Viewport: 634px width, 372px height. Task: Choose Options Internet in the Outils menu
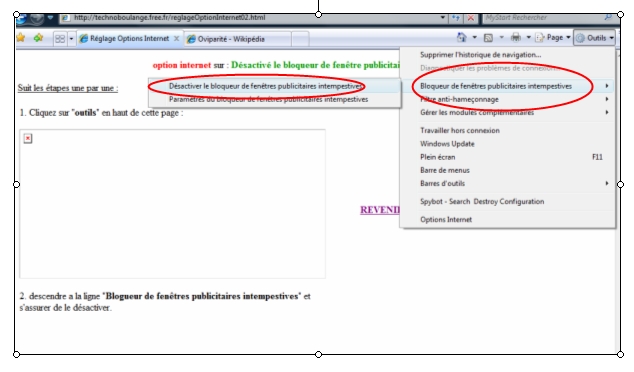(446, 219)
